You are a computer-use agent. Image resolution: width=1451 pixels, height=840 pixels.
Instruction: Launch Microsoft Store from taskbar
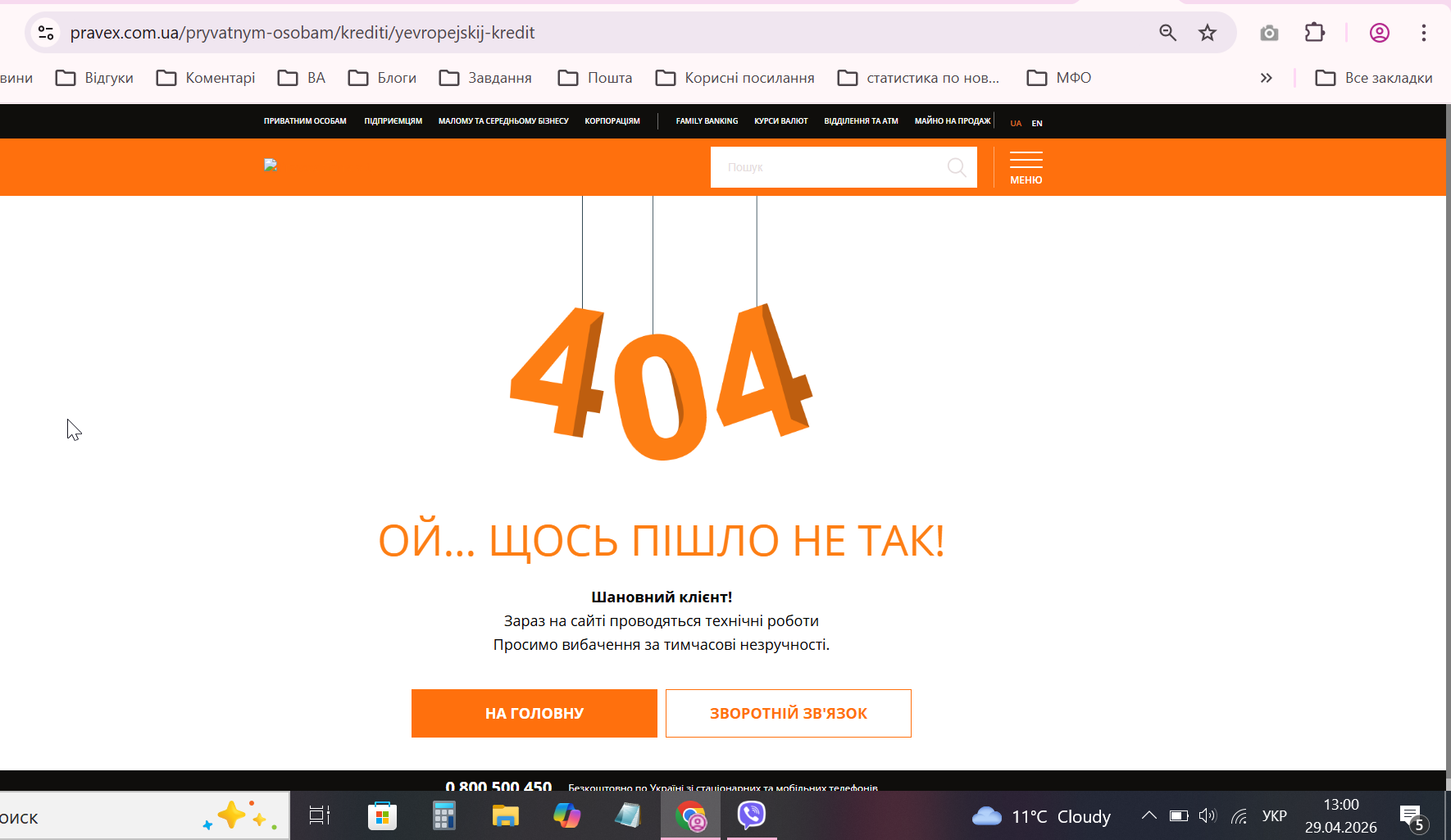(x=382, y=815)
